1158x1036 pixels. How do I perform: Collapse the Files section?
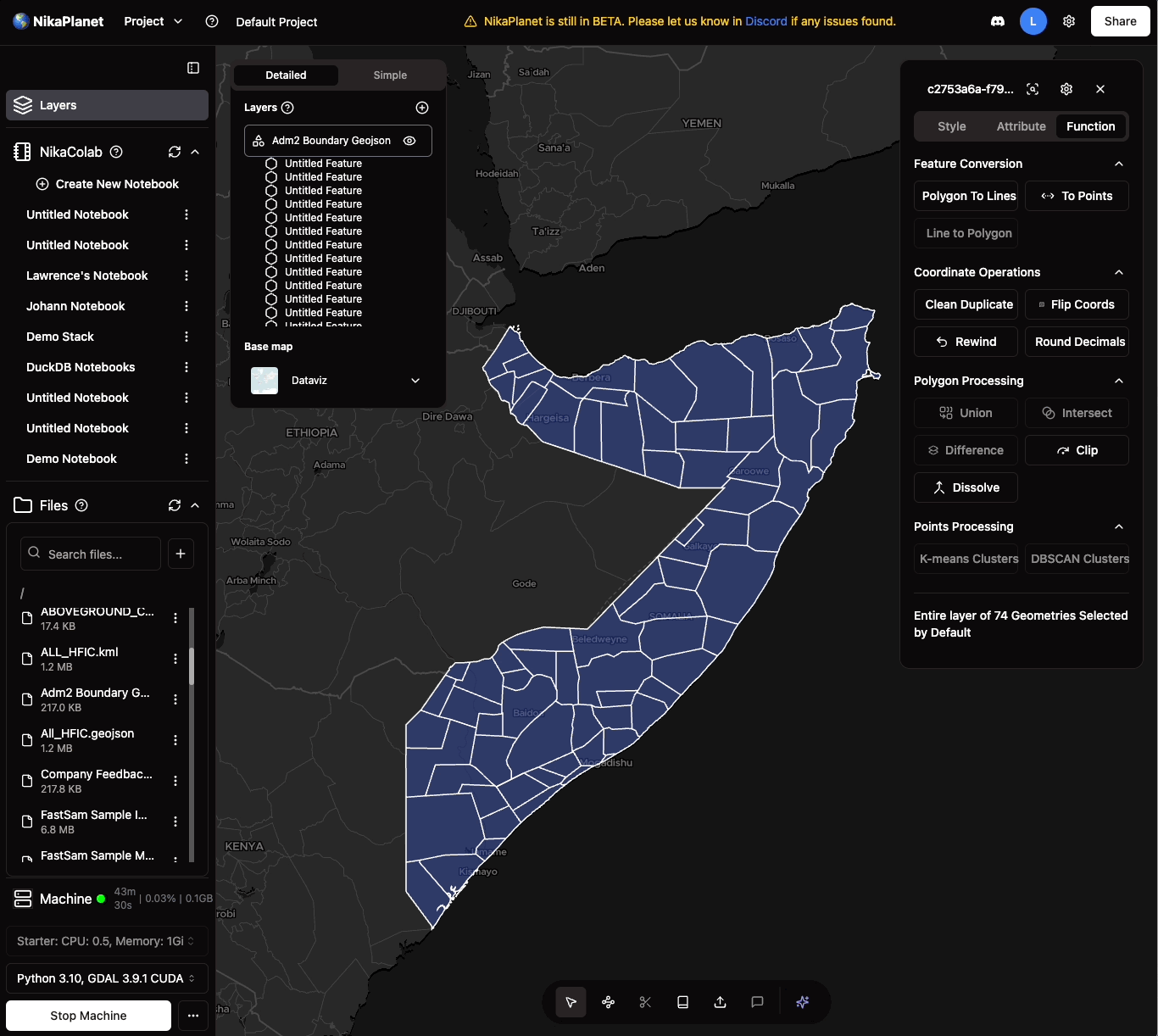click(x=195, y=505)
